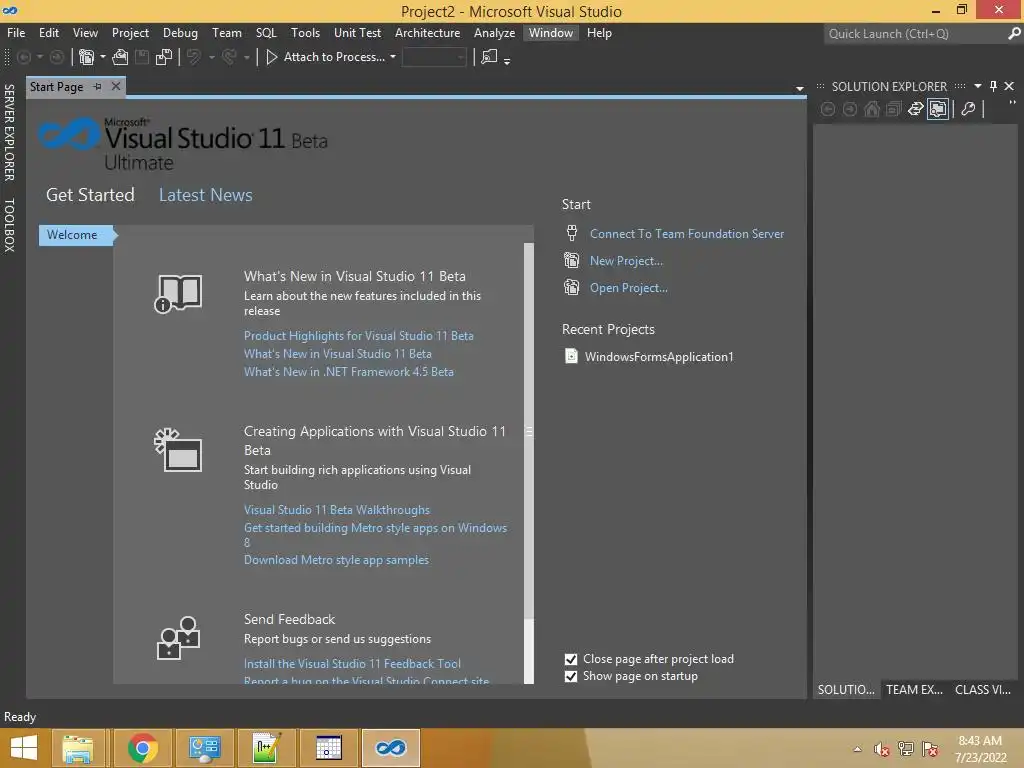Image resolution: width=1024 pixels, height=768 pixels.
Task: Uncheck Close page after project load
Action: pyautogui.click(x=571, y=659)
